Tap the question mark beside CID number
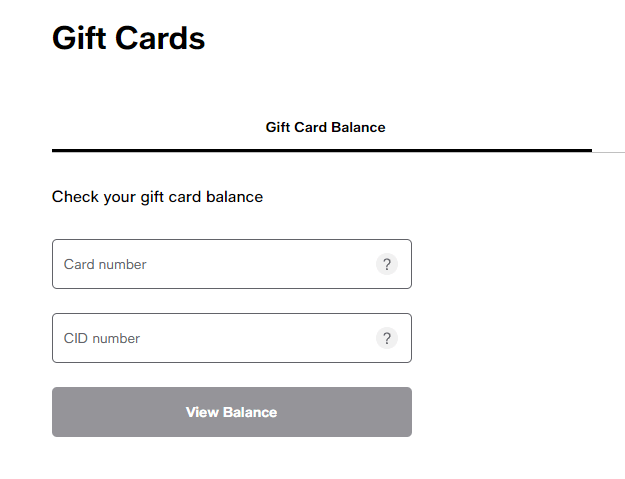Image resolution: width=625 pixels, height=479 pixels. (x=387, y=338)
